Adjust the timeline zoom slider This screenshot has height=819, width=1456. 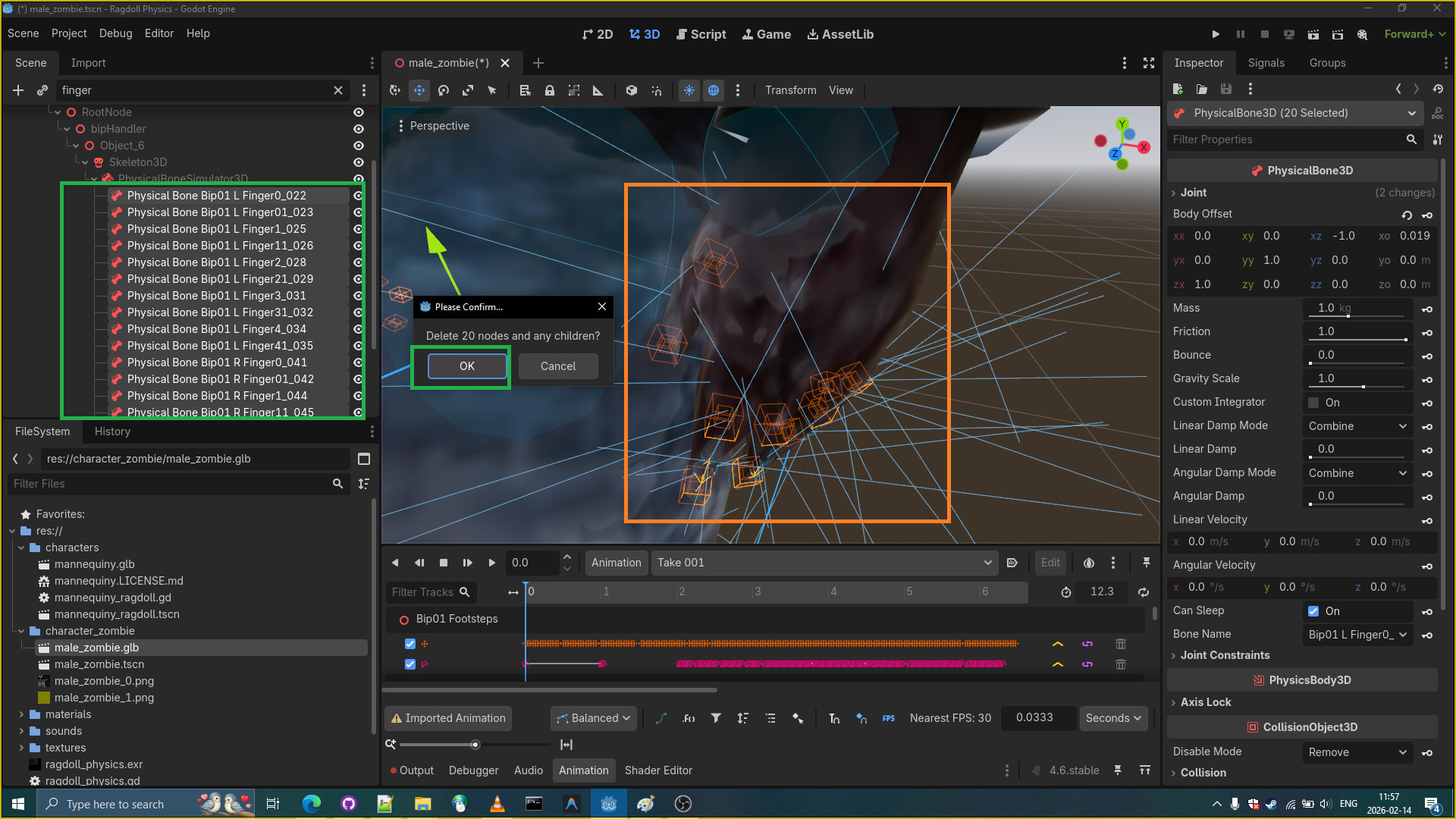coord(475,745)
